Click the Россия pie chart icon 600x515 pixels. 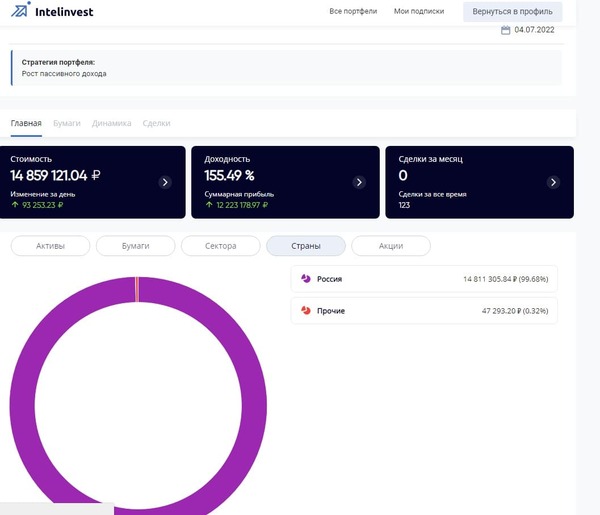click(x=305, y=279)
